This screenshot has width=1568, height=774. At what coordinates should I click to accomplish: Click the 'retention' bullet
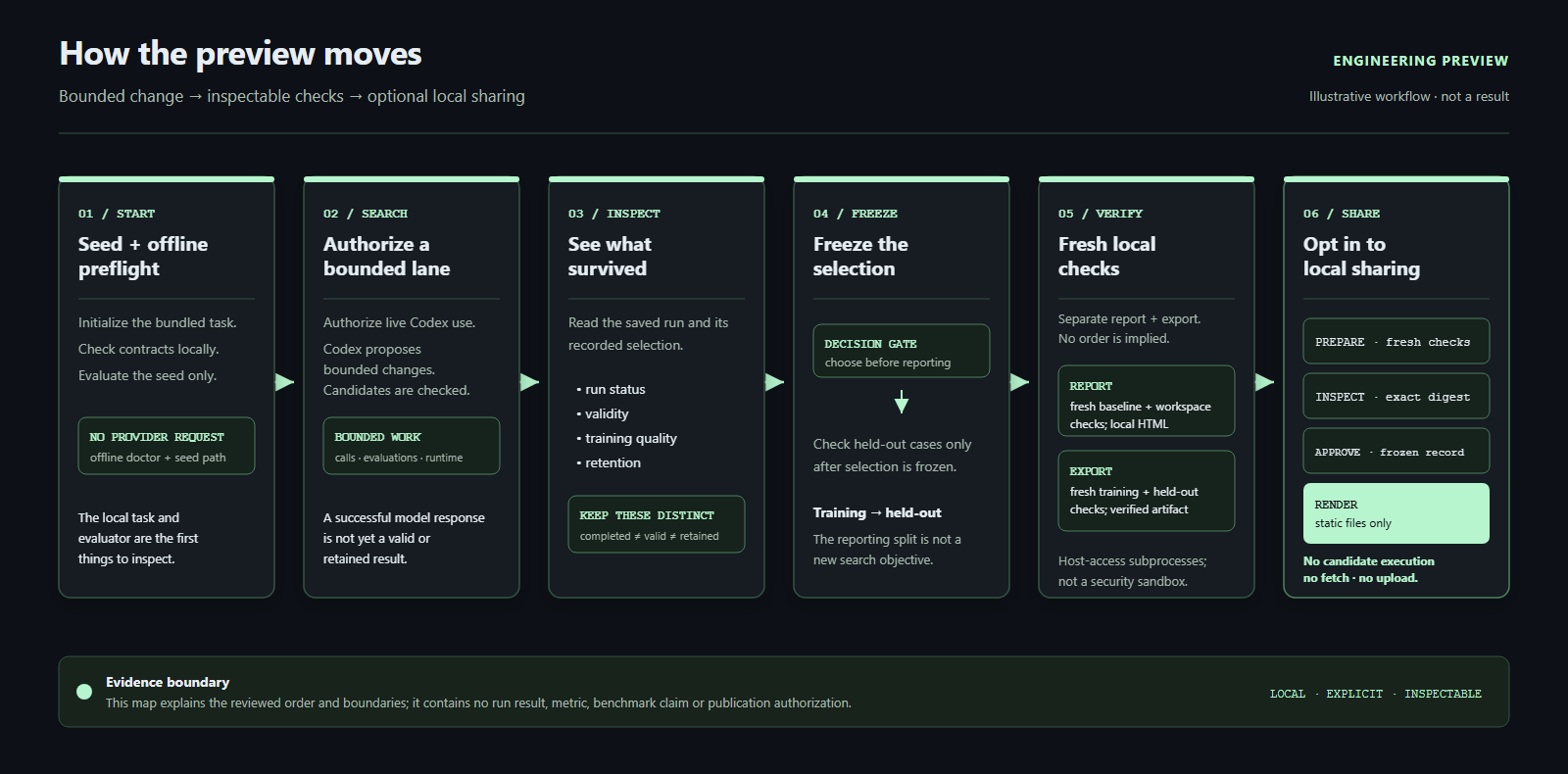click(x=609, y=462)
